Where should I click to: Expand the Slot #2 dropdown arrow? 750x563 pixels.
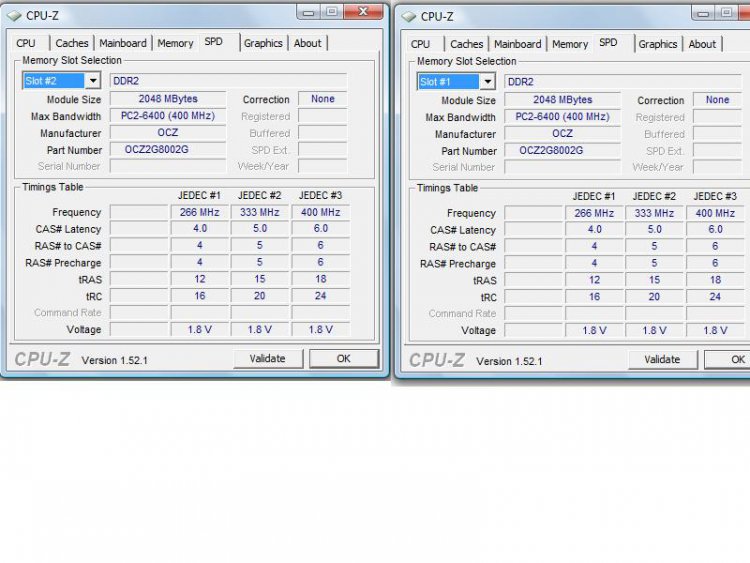click(93, 80)
